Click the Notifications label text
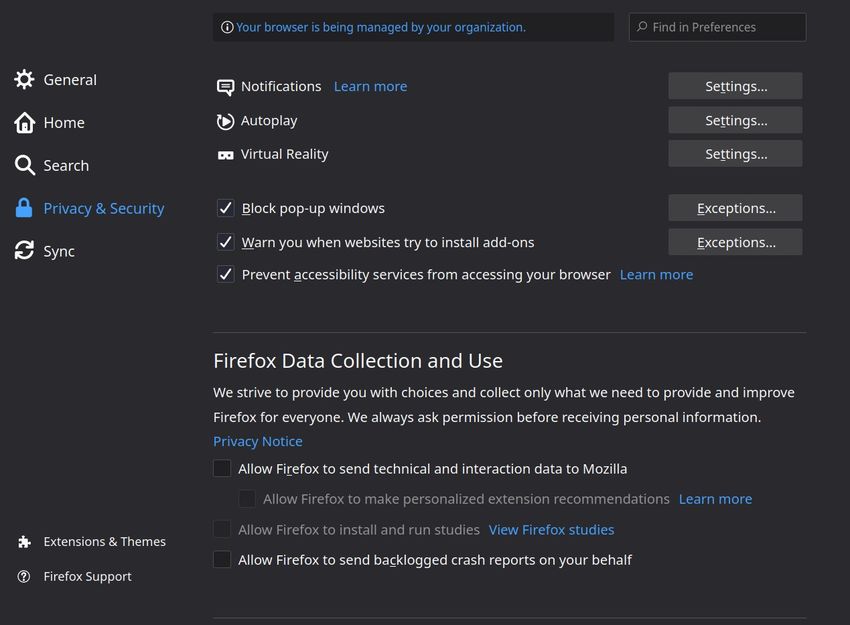The image size is (850, 625). point(281,87)
